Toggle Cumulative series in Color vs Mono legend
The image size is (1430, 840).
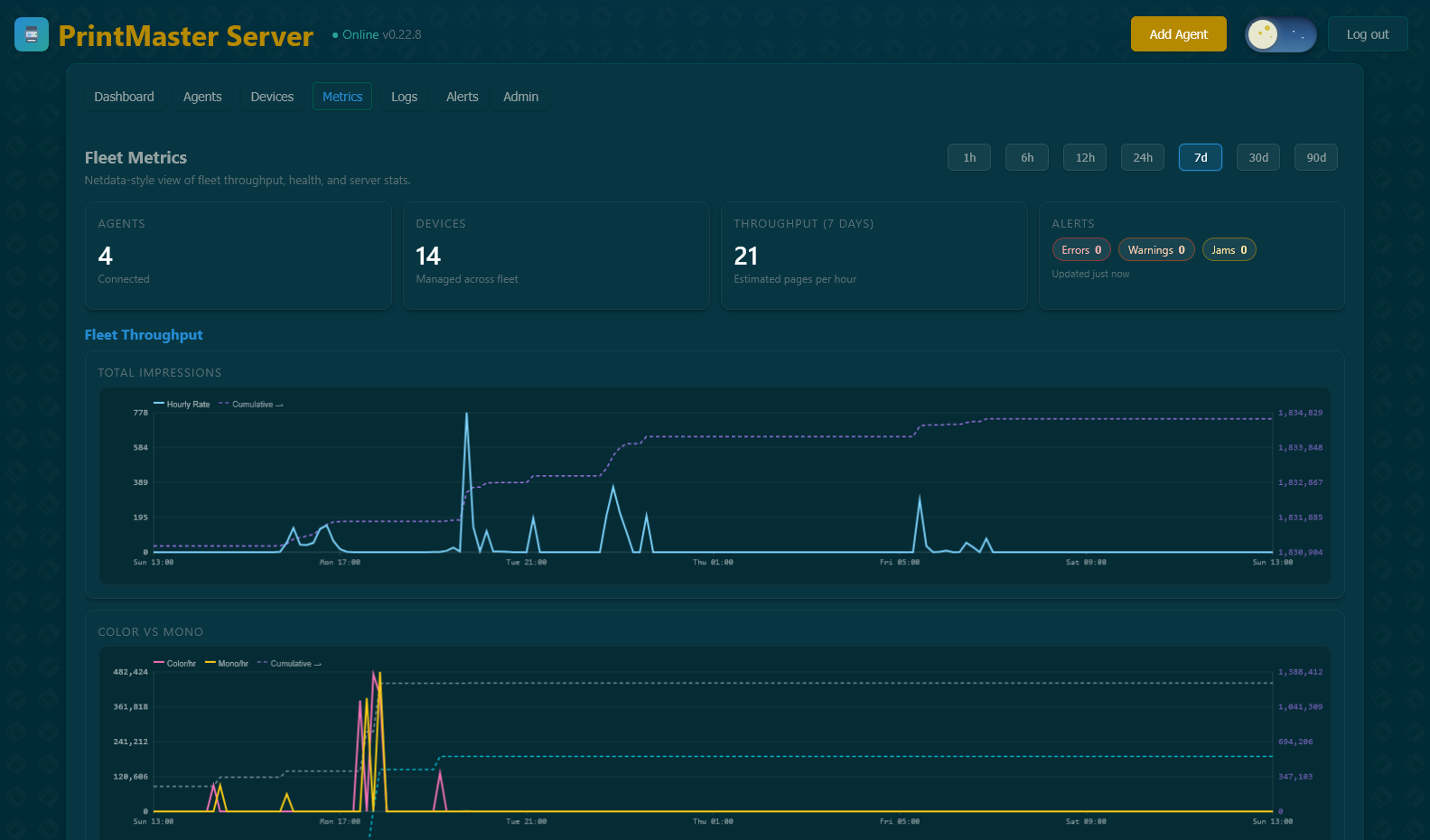[289, 664]
